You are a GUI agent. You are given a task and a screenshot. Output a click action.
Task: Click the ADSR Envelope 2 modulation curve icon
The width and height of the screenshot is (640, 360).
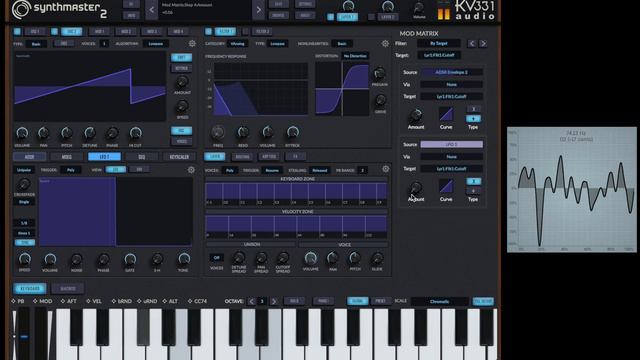[x=446, y=114]
